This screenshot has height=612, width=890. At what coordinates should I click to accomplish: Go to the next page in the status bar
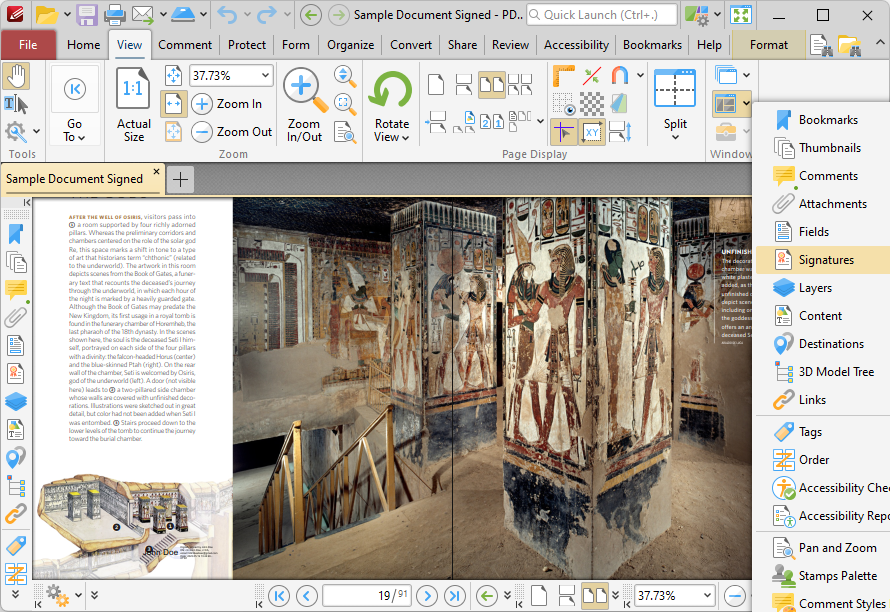click(427, 596)
